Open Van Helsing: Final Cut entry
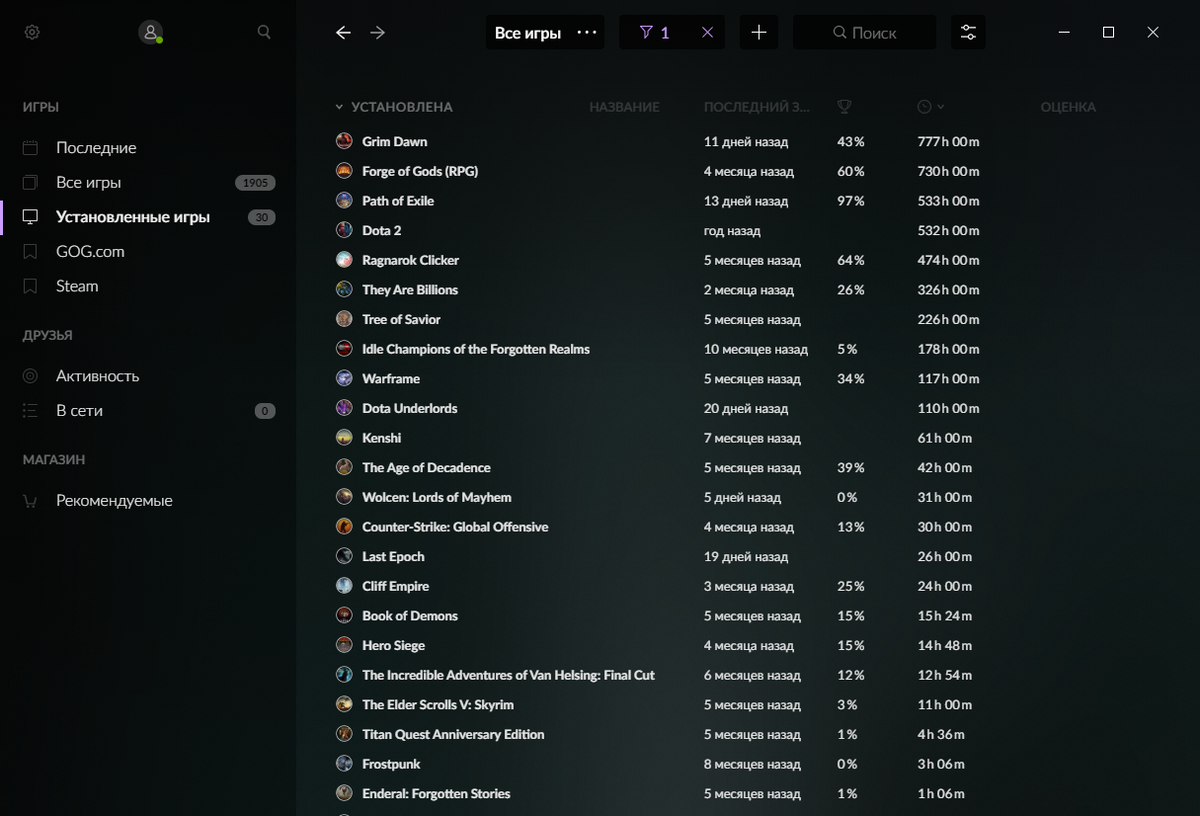 [x=508, y=675]
